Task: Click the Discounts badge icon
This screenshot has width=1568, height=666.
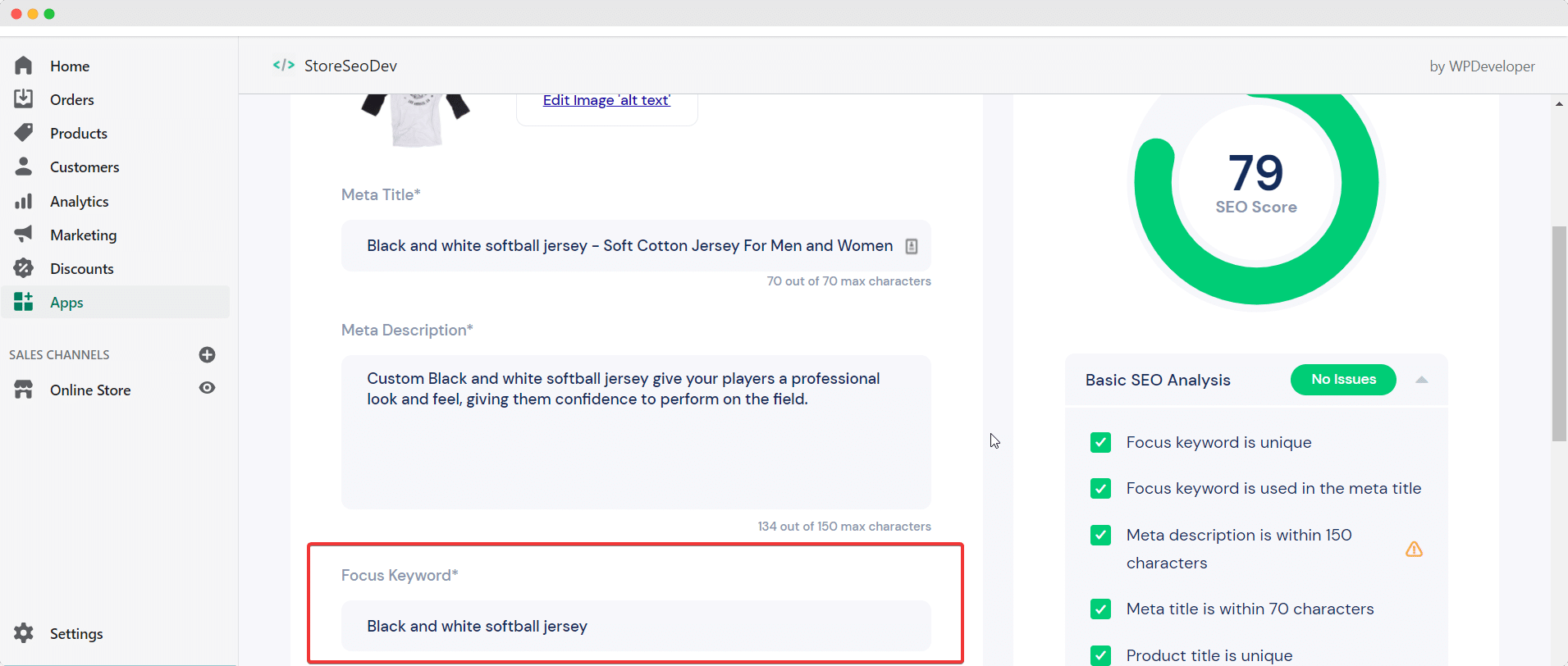Action: [24, 268]
